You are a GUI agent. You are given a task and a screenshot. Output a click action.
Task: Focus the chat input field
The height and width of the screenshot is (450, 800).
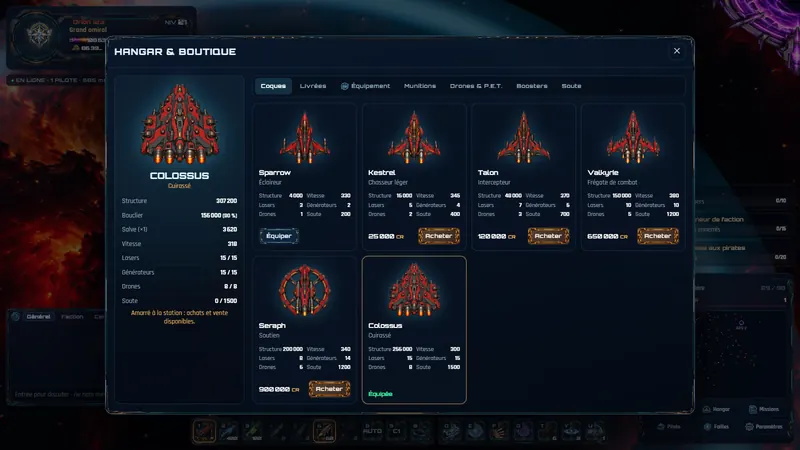[59, 394]
